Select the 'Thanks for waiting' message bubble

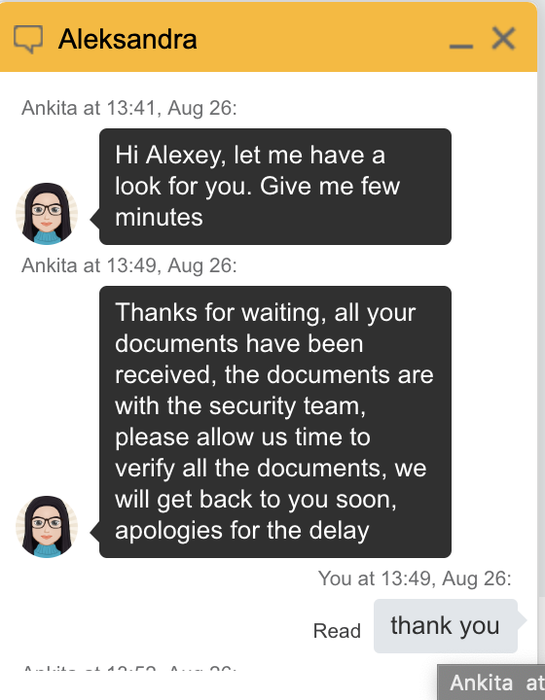pos(275,422)
